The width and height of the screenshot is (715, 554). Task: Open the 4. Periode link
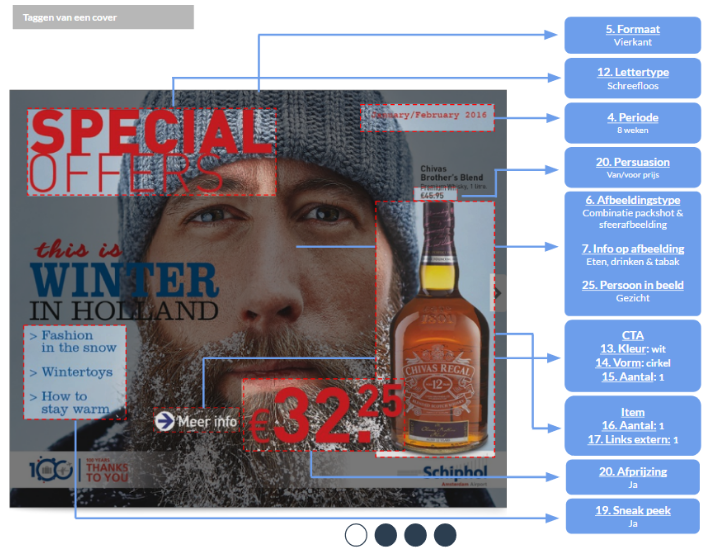(632, 118)
